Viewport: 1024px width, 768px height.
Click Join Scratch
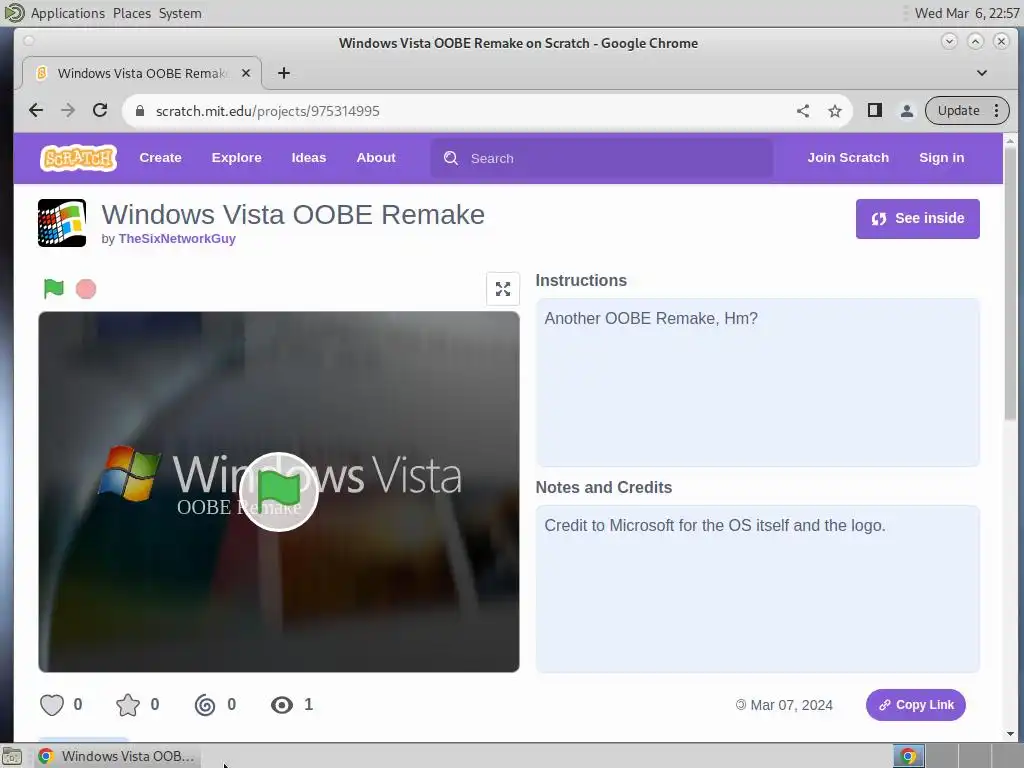848,157
